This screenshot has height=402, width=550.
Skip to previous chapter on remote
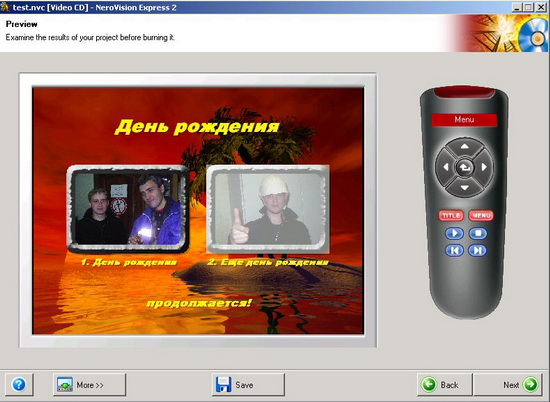point(455,250)
